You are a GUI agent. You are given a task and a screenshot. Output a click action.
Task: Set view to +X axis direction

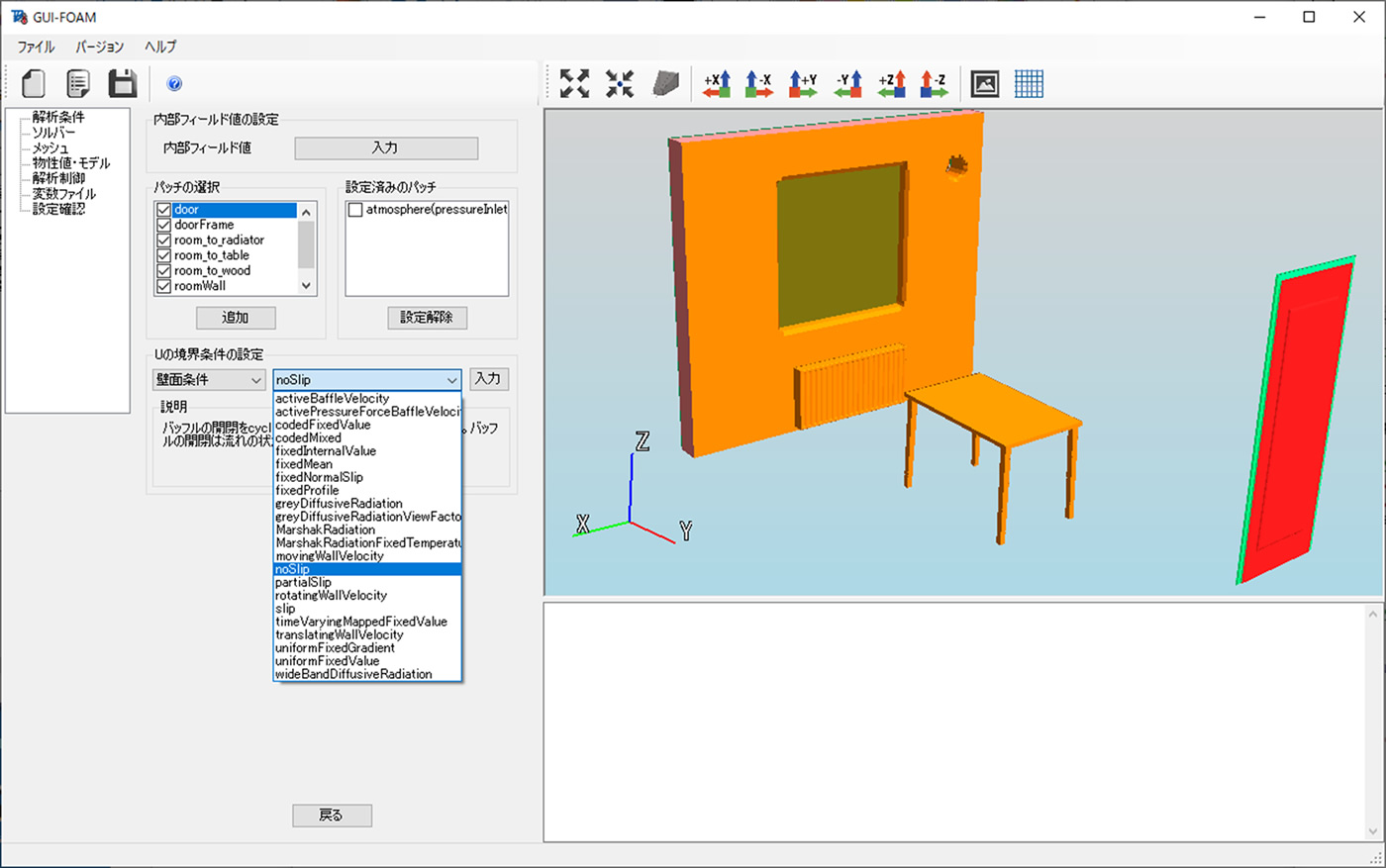[x=717, y=84]
